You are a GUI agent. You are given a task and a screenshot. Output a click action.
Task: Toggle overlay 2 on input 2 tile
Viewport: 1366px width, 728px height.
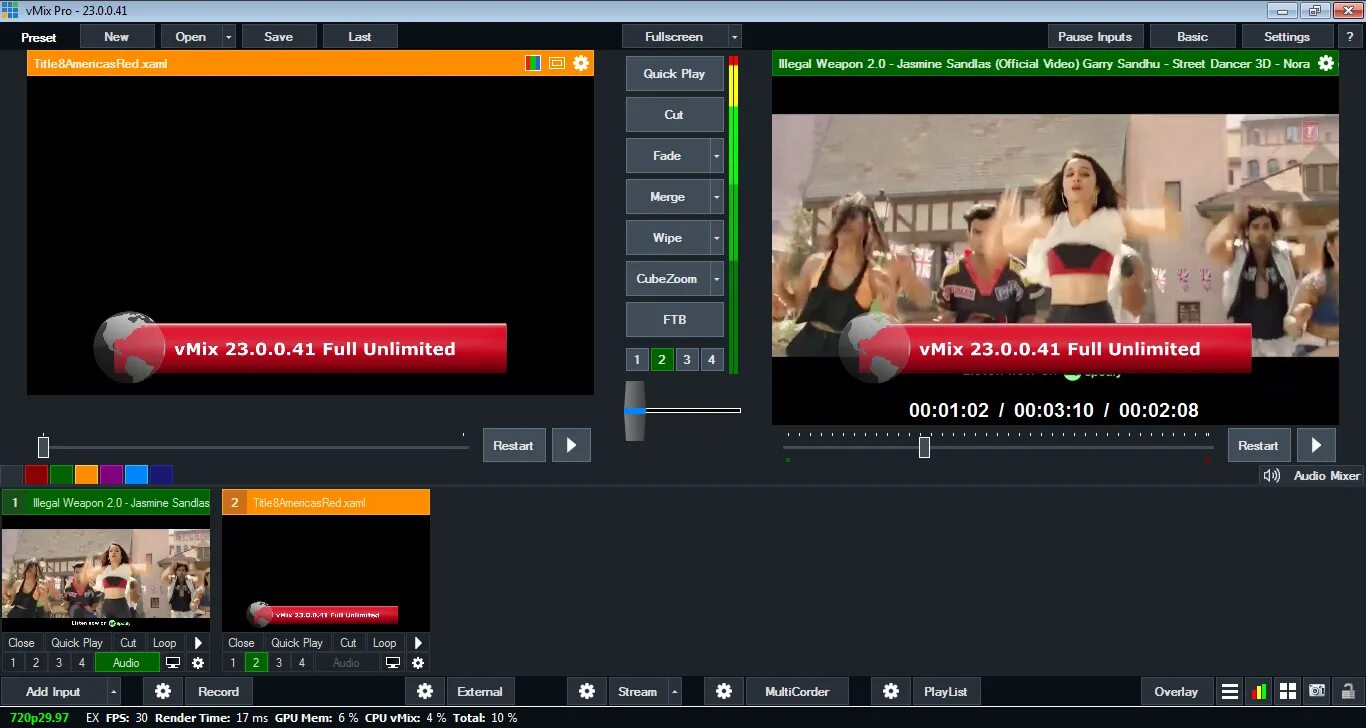pos(256,662)
